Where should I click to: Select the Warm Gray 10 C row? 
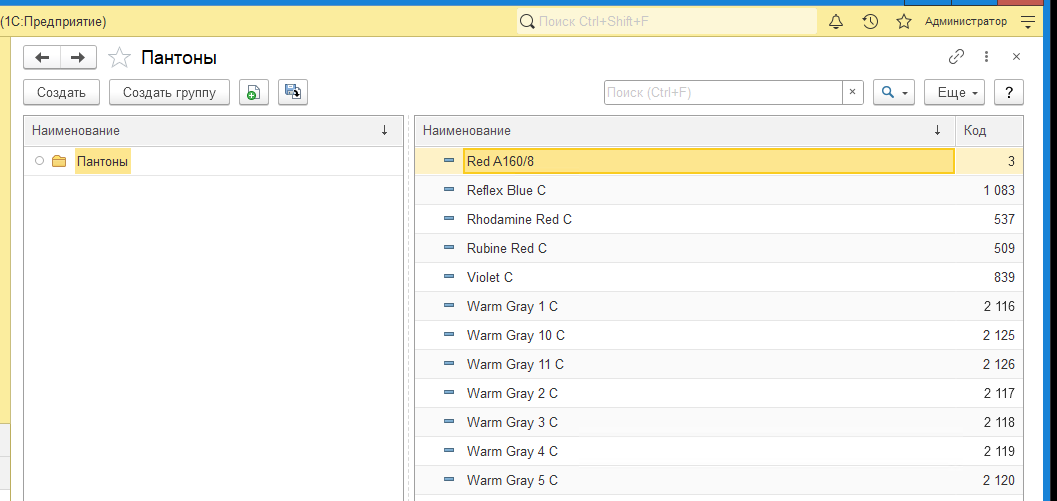tap(719, 335)
